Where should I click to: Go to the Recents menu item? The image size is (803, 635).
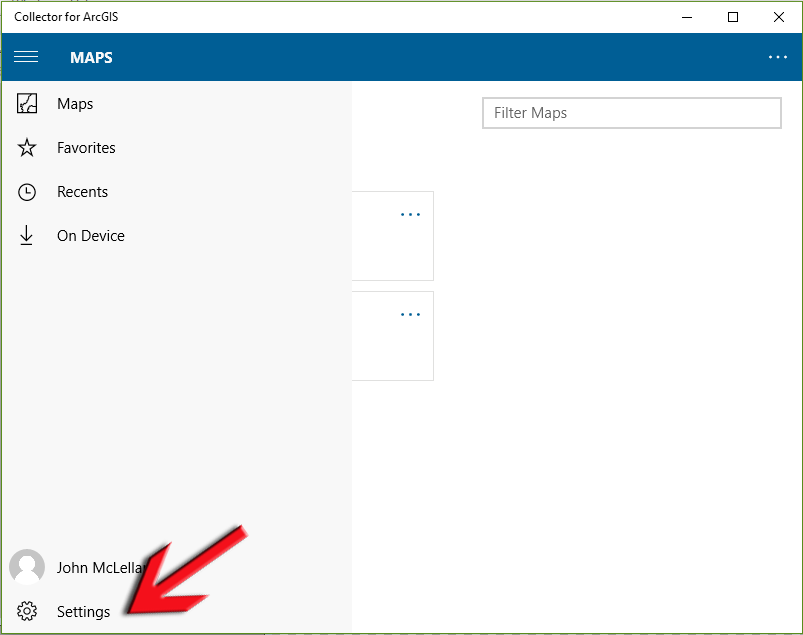[82, 192]
